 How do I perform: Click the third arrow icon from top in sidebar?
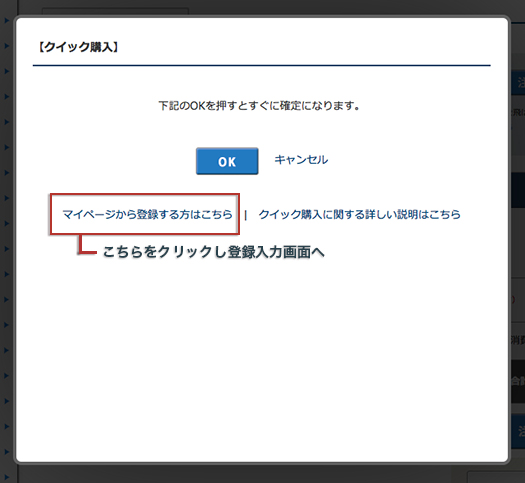tap(6, 71)
